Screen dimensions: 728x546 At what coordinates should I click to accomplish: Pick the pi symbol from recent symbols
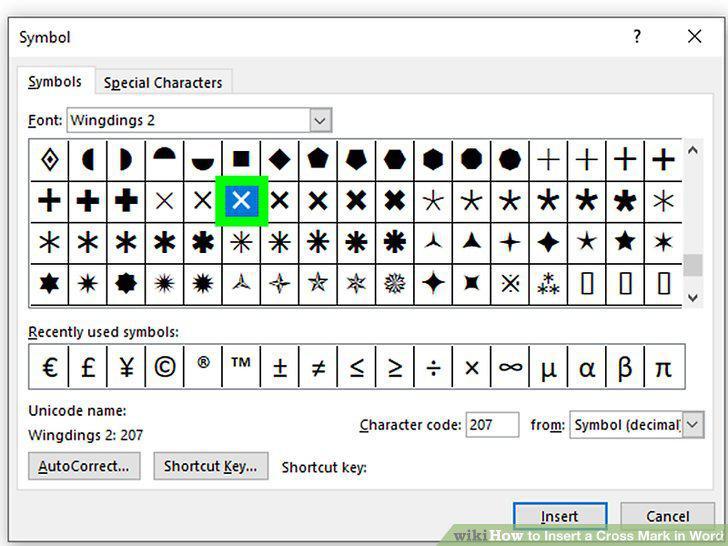(x=664, y=367)
